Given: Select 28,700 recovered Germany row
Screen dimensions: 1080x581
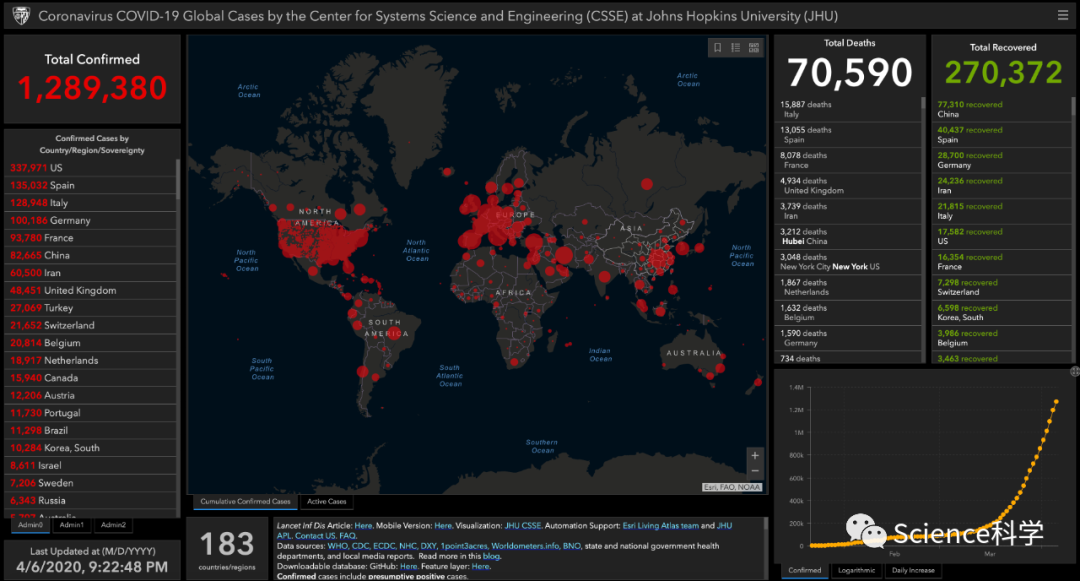Looking at the screenshot, I should pos(1001,160).
